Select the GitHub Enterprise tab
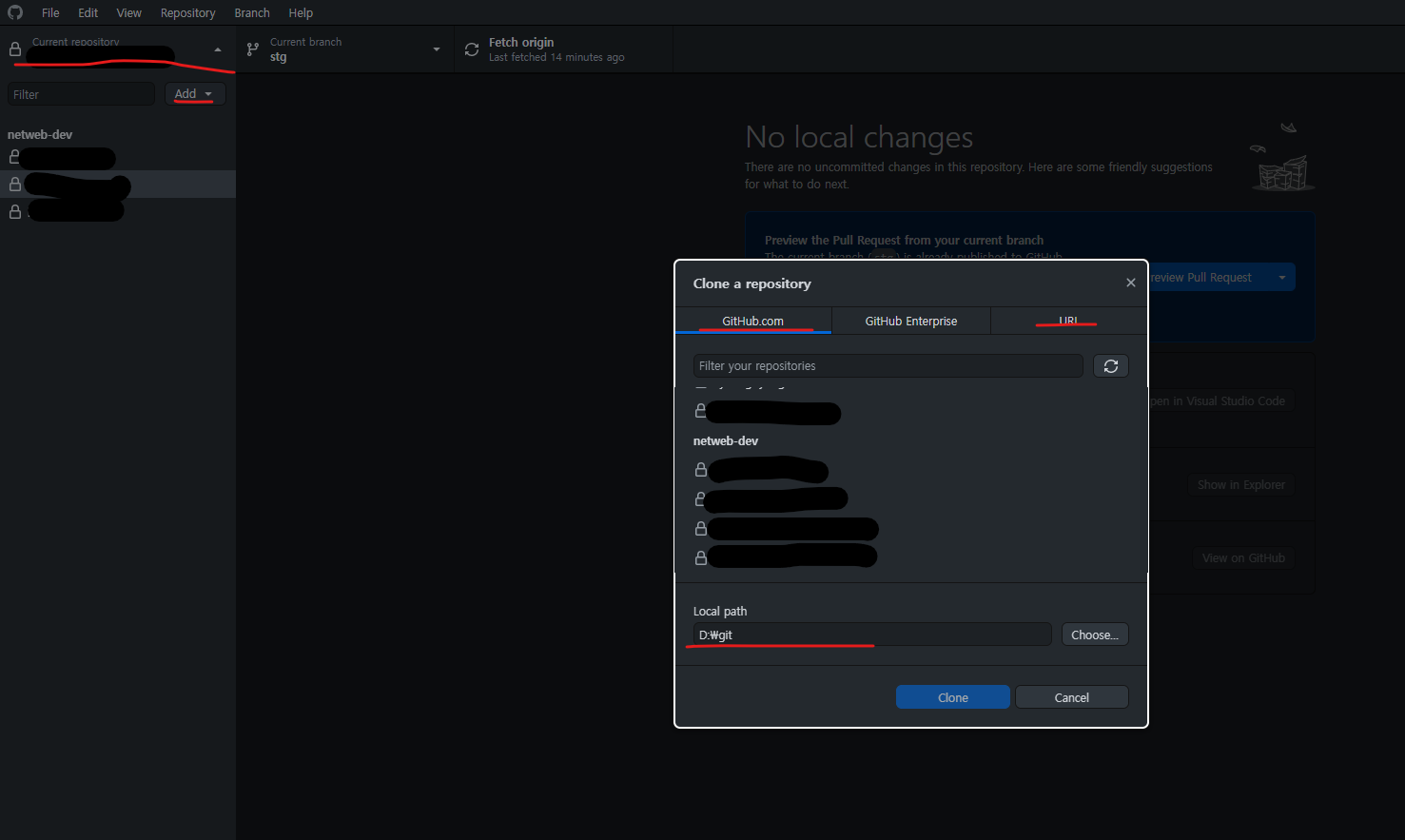 click(x=911, y=321)
